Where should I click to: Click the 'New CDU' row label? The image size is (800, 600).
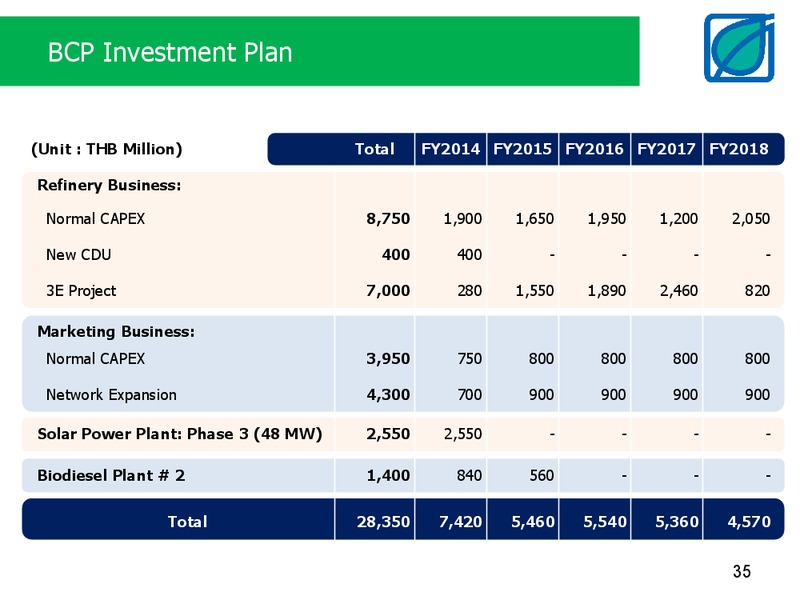coord(79,255)
